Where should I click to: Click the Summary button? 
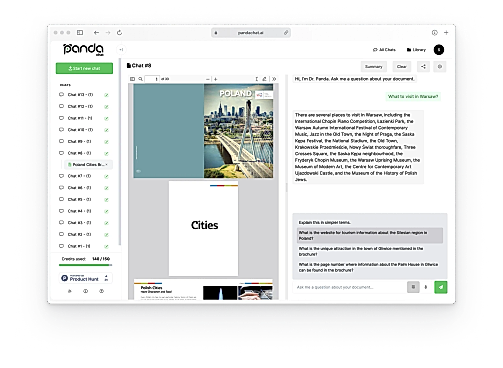click(x=374, y=67)
